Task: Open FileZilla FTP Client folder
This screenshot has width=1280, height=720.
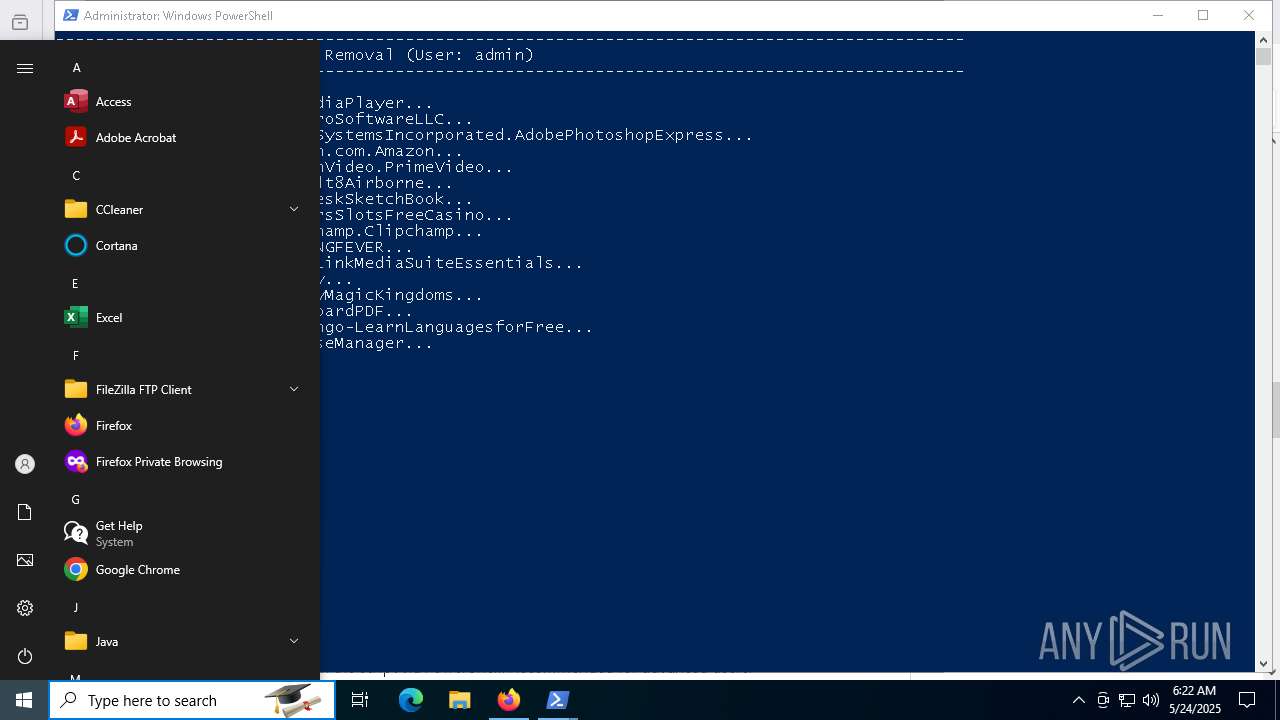Action: click(x=184, y=390)
